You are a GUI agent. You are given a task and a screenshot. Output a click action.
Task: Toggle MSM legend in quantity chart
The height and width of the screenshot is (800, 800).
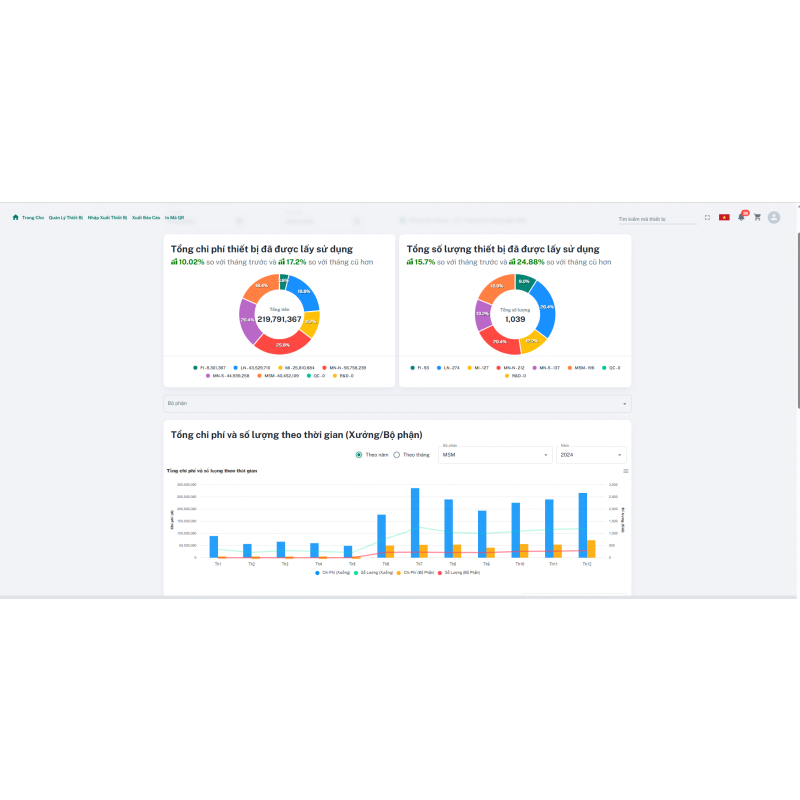coord(581,368)
